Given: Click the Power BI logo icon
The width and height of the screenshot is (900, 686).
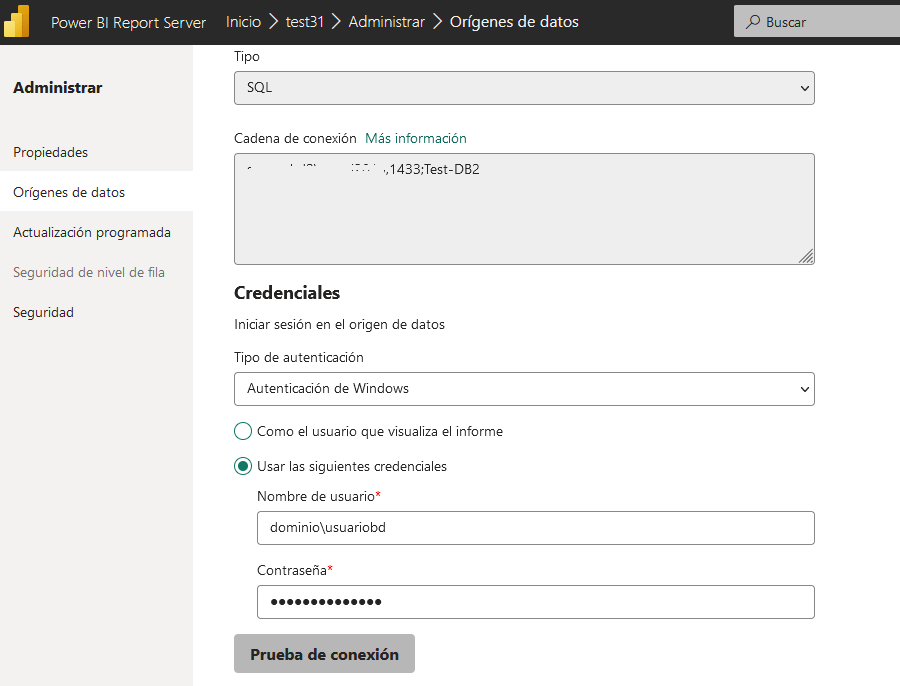Looking at the screenshot, I should (17, 21).
